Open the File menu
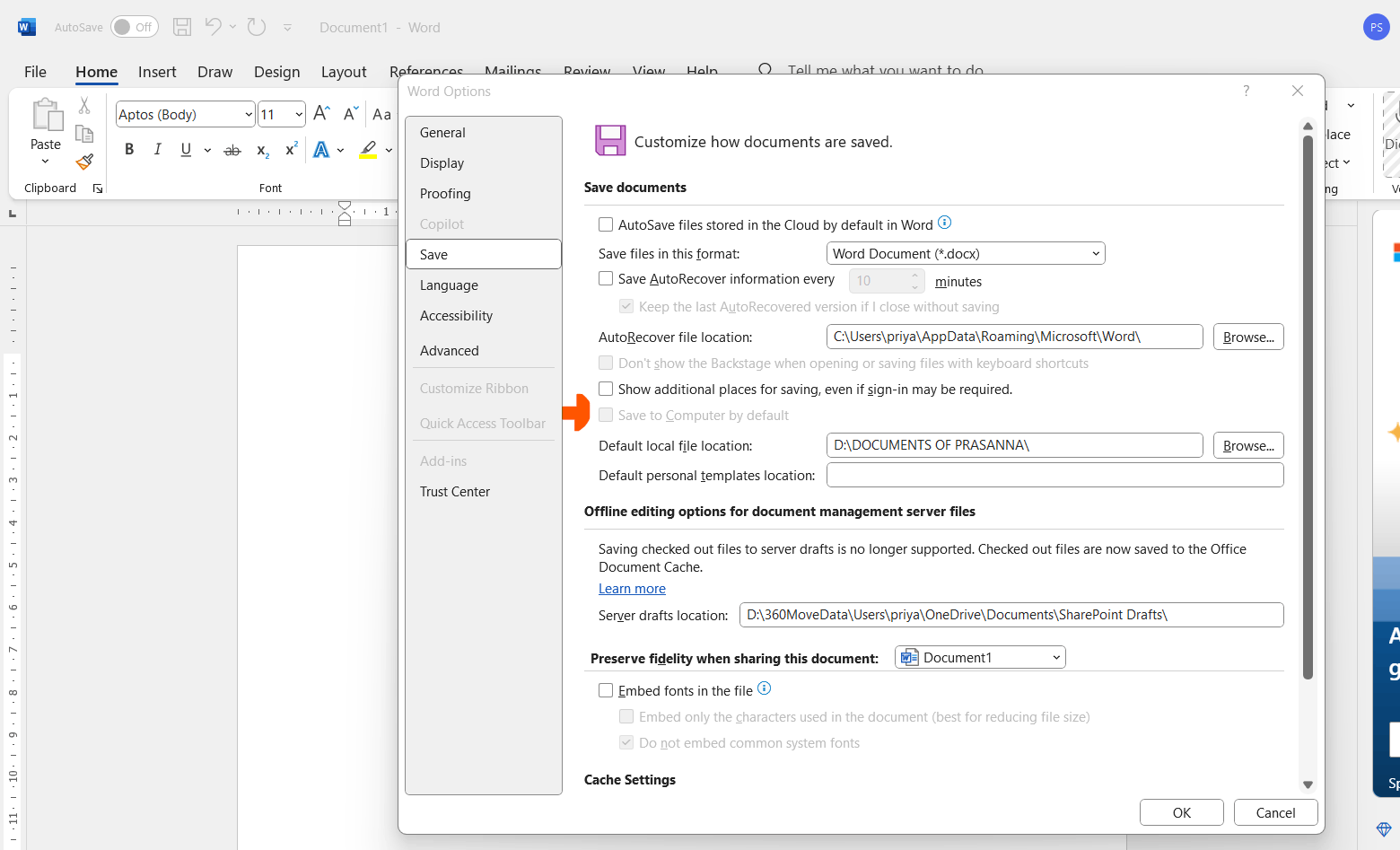1400x850 pixels. click(35, 72)
